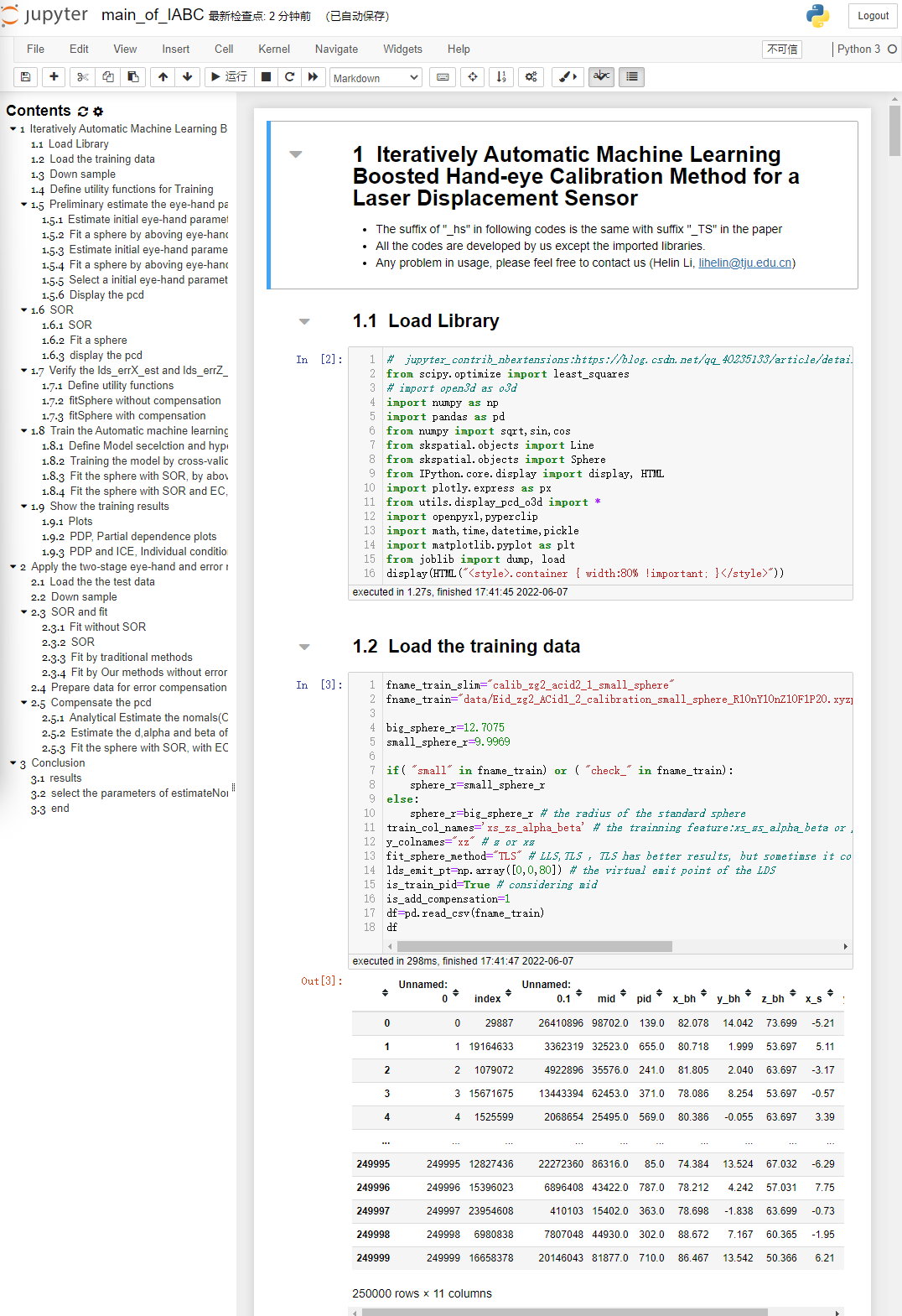Open the Edit menu
Viewport: 902px width, 1316px height.
79,49
